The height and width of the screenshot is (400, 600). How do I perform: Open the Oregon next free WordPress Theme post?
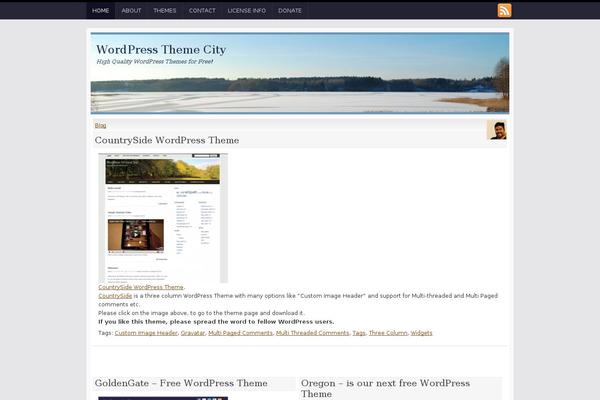point(385,388)
